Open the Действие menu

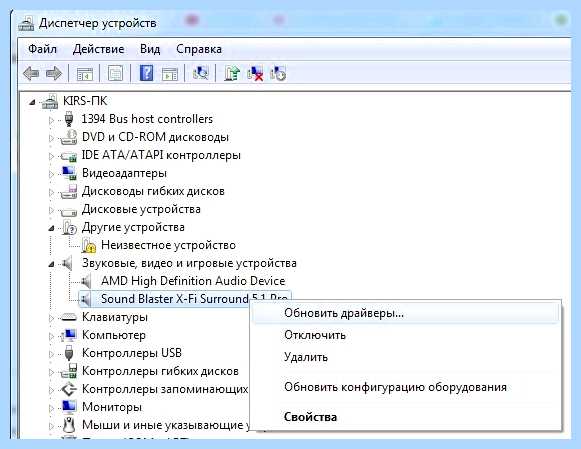[99, 49]
